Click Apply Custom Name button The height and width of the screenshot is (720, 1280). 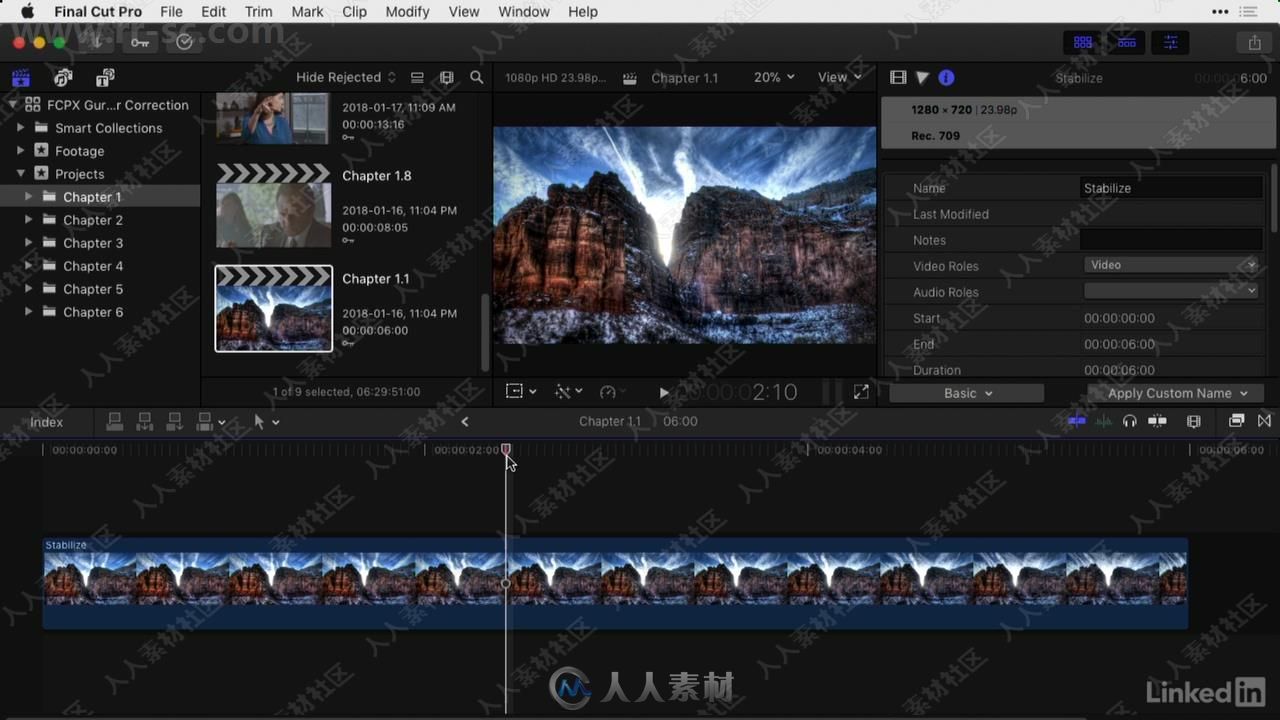1176,393
